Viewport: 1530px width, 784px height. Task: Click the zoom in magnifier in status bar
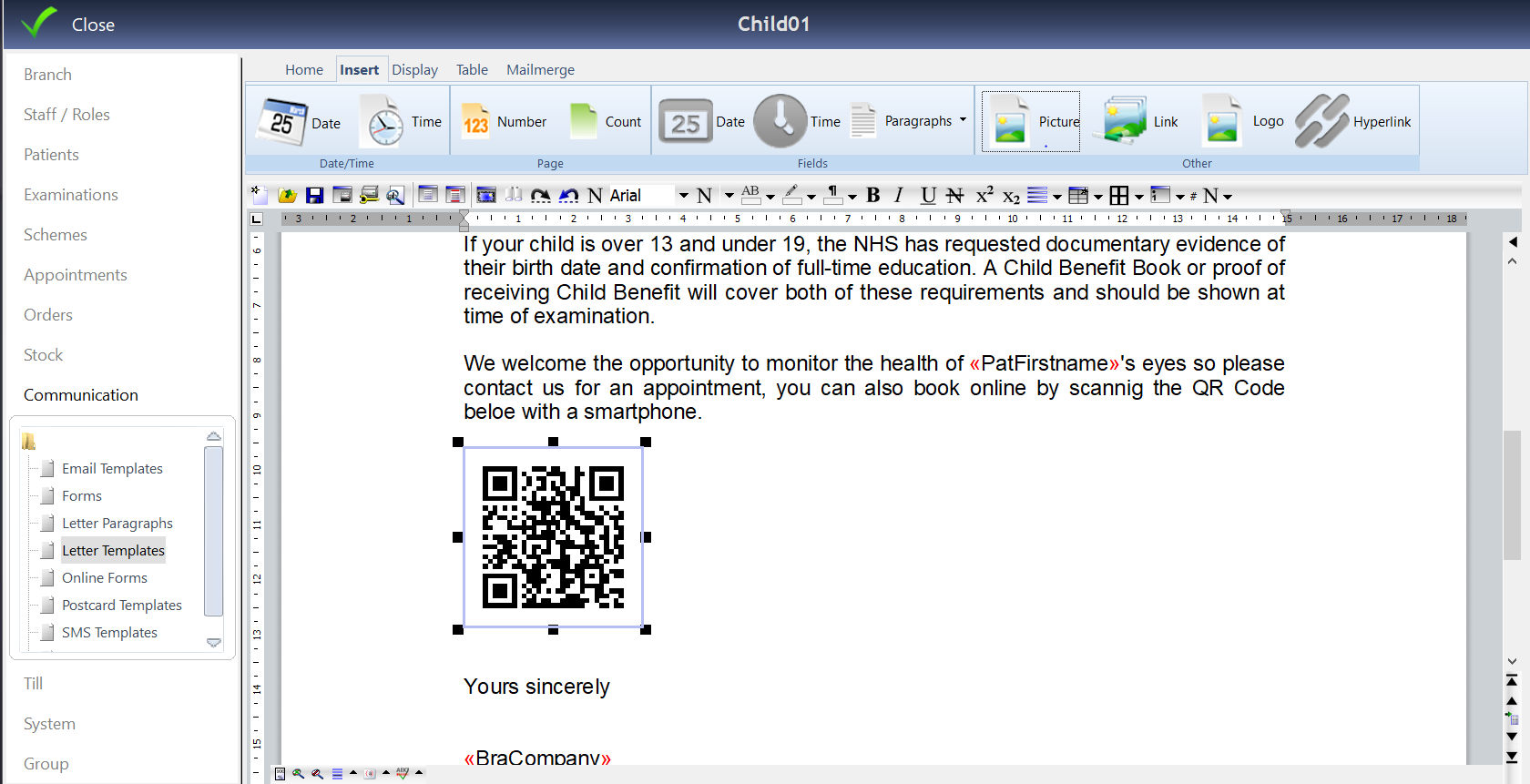pyautogui.click(x=298, y=773)
